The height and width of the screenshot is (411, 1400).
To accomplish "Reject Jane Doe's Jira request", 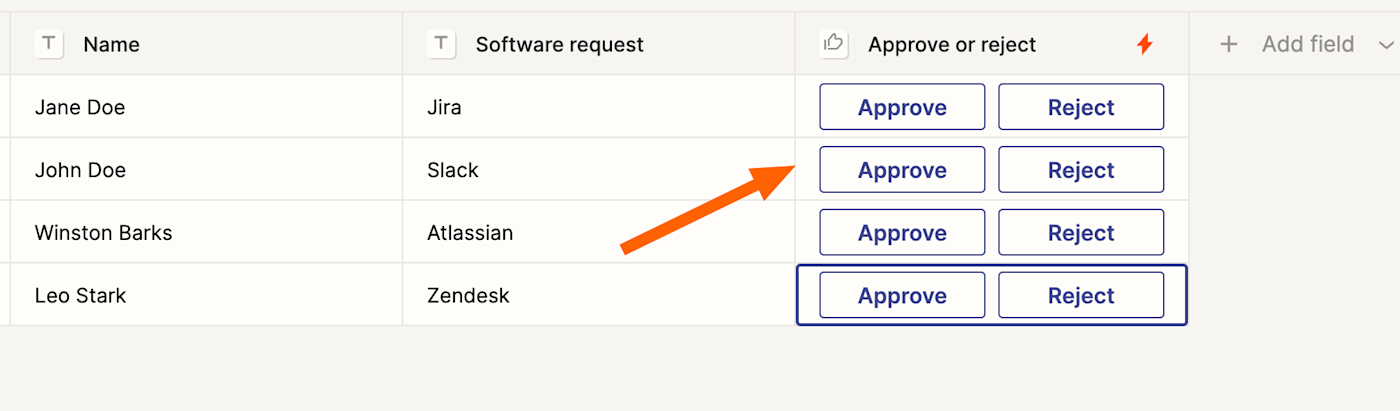I will coord(1081,107).
